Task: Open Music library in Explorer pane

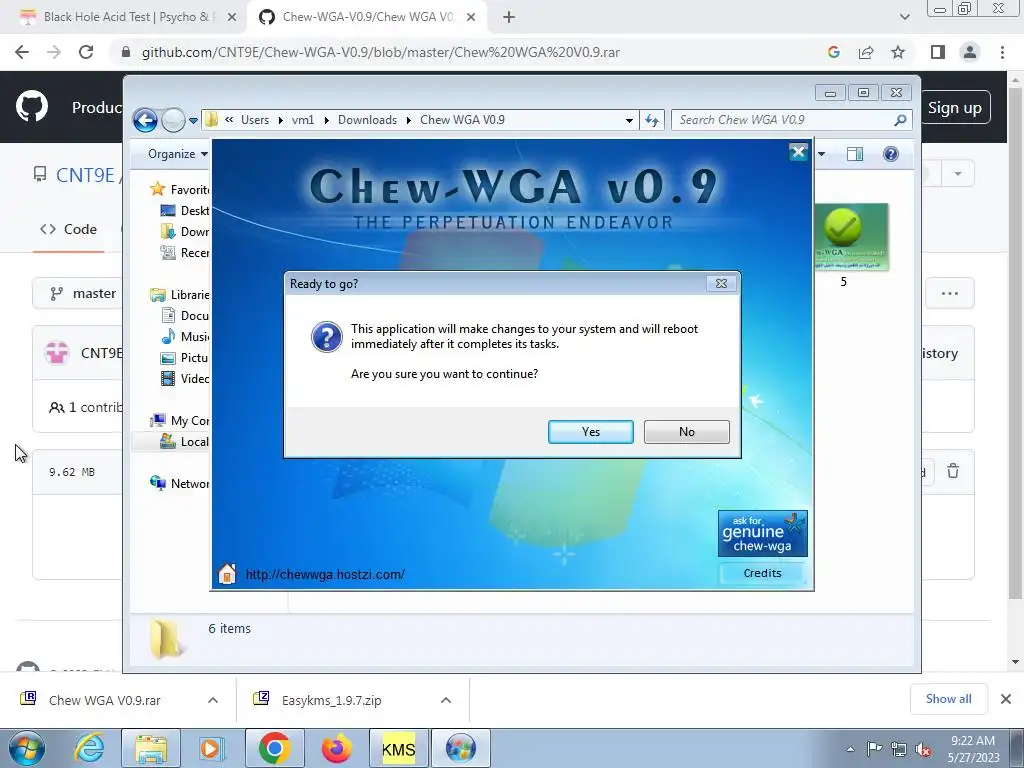Action: (185, 336)
